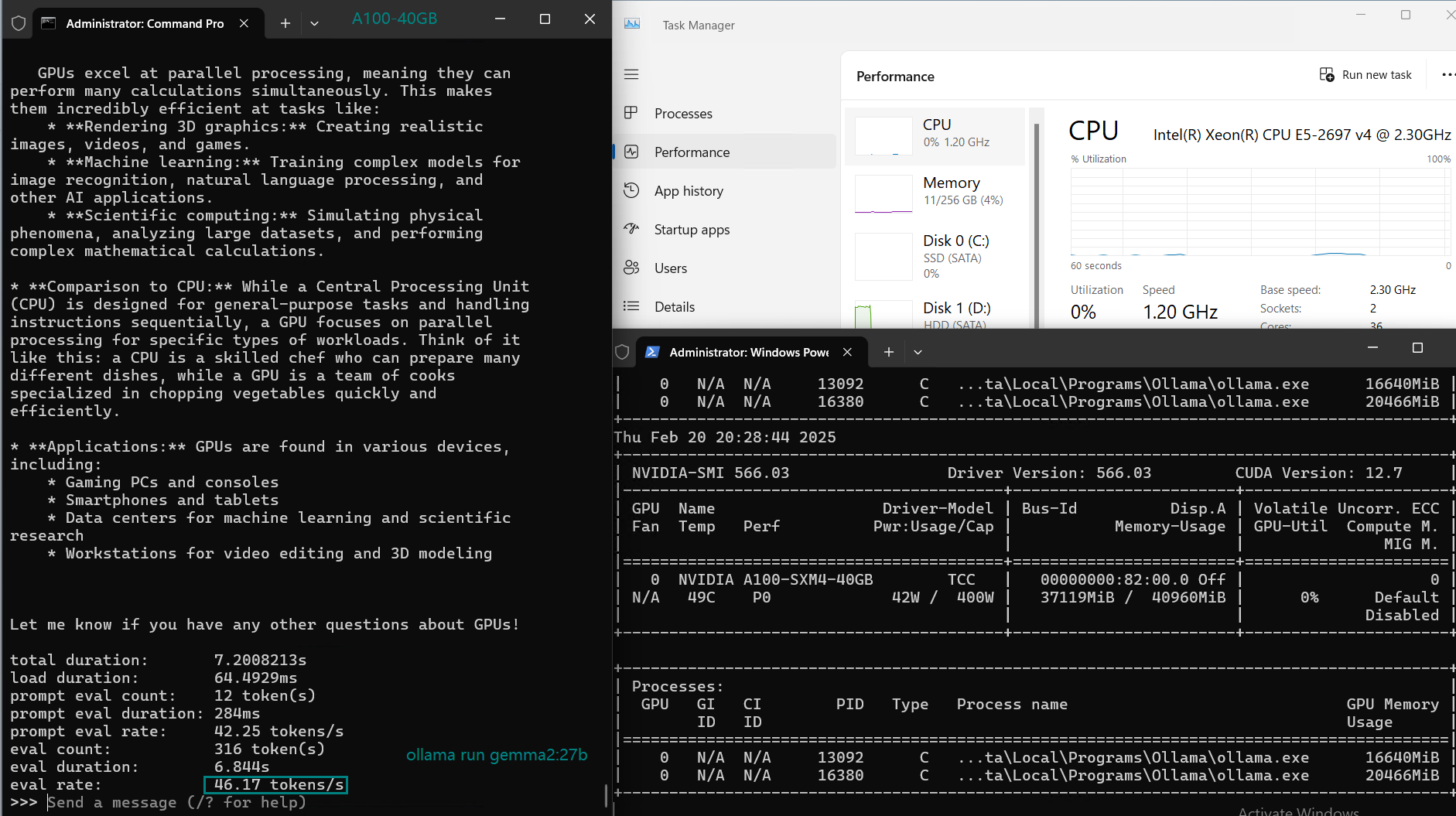Click 'CUDA Version: 12.7' text

coord(1318,473)
